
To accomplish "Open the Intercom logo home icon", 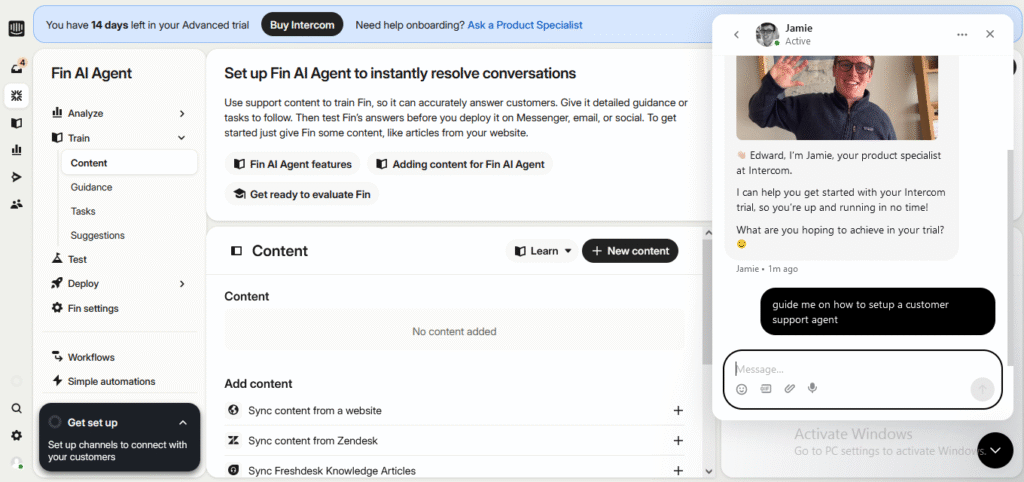I will 16,29.
